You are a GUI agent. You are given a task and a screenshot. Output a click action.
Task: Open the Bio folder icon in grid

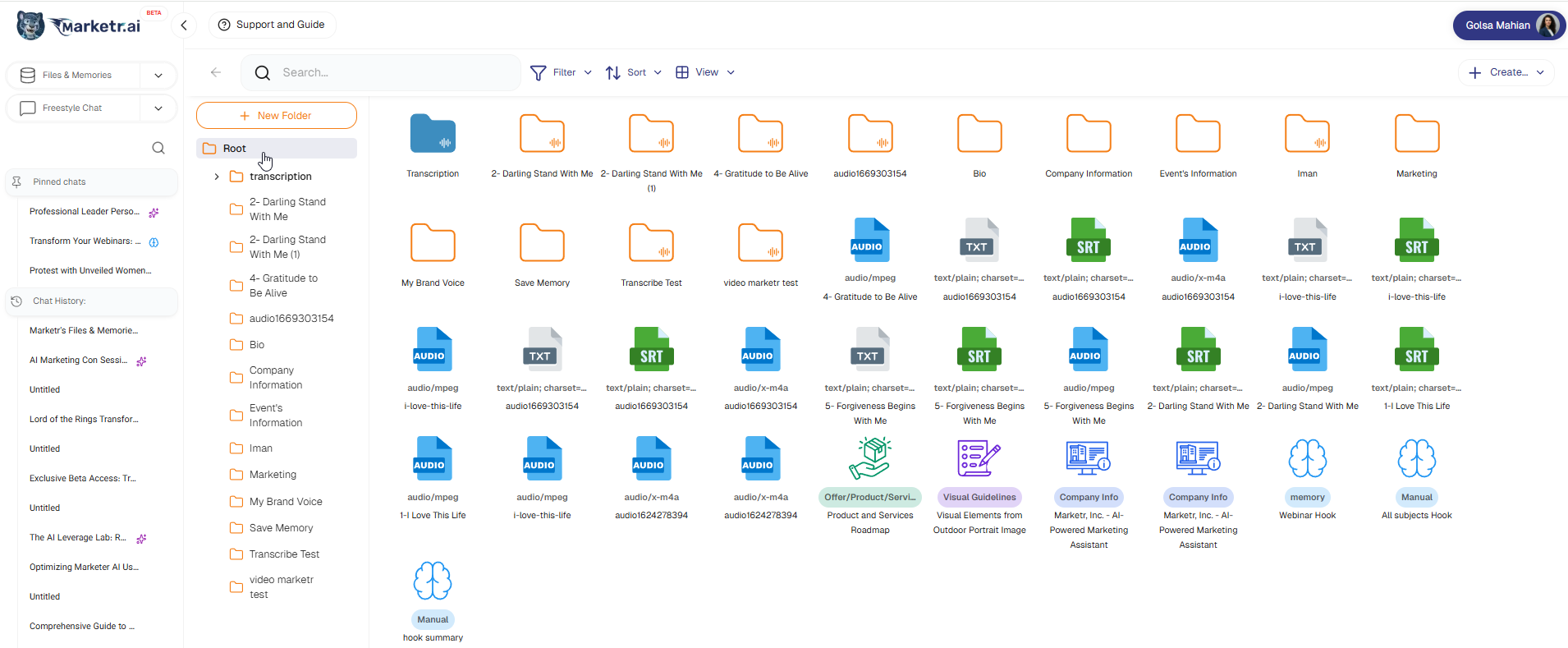coord(979,134)
